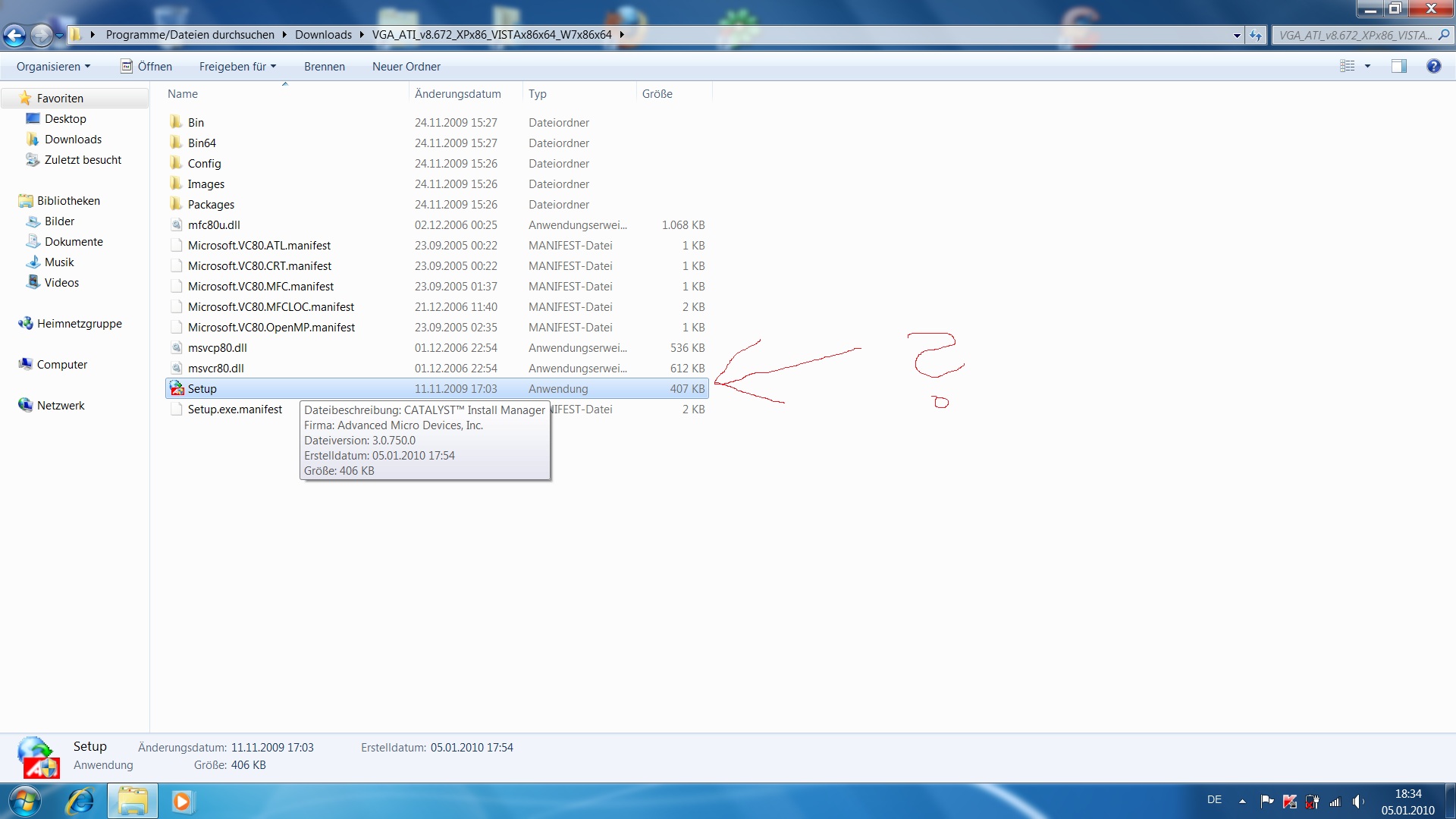1456x819 pixels.
Task: Click the change view layout icon
Action: click(x=1348, y=67)
